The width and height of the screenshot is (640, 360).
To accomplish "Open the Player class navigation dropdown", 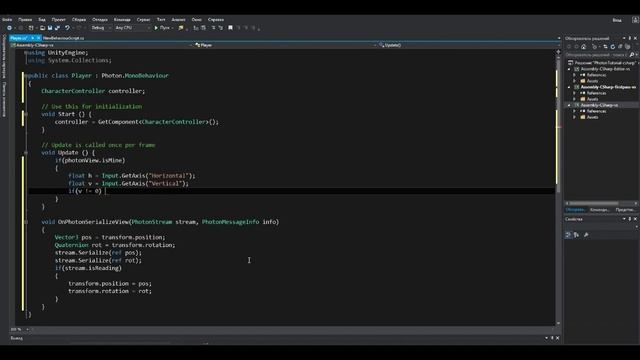I will [x=285, y=45].
